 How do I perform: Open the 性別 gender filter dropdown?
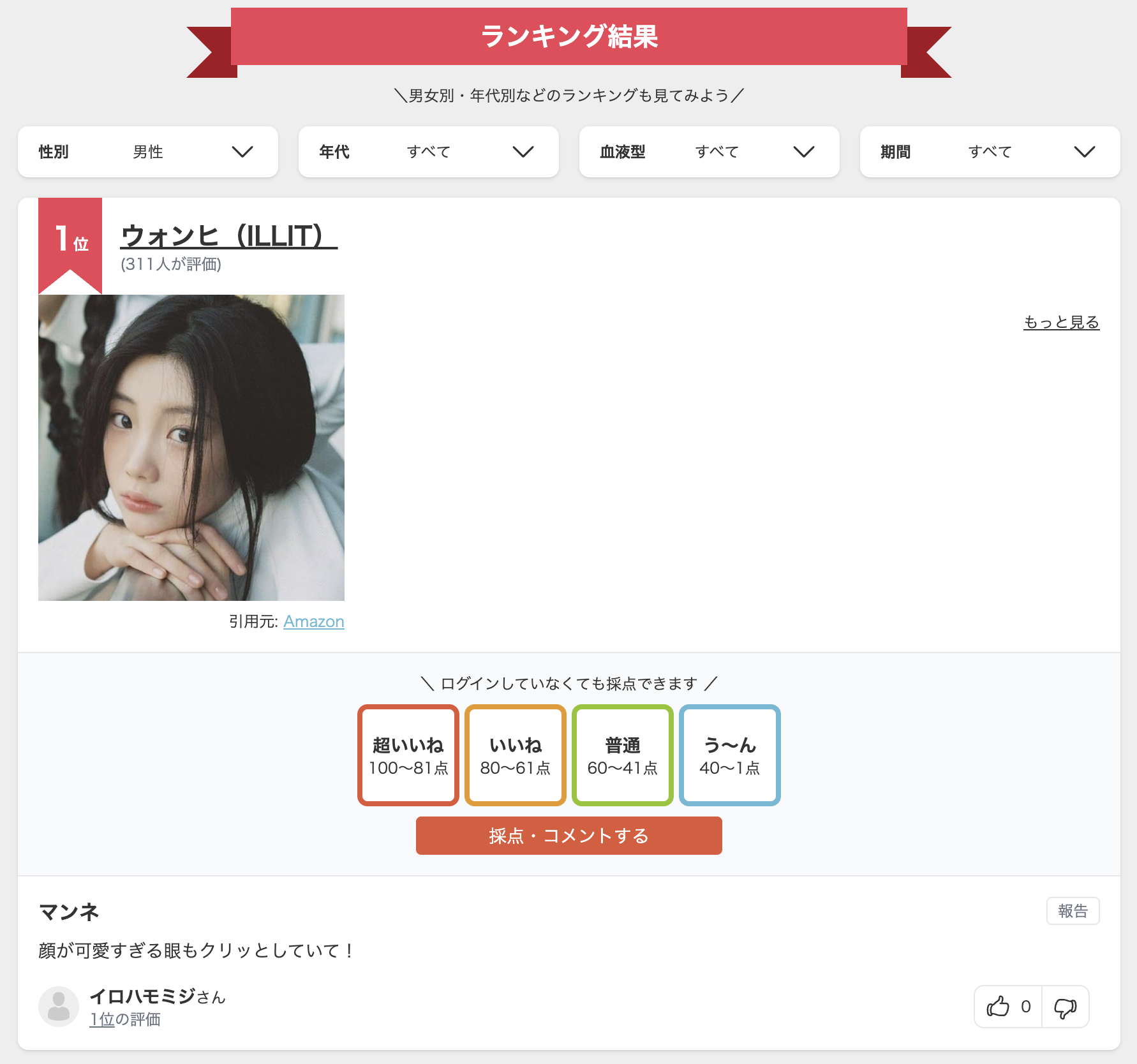[148, 152]
